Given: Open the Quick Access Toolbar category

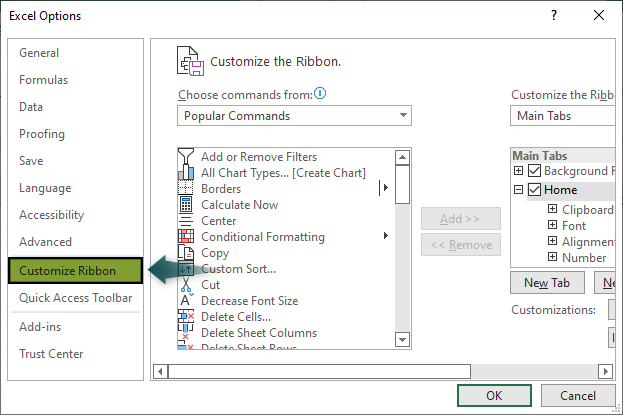Looking at the screenshot, I should (75, 298).
